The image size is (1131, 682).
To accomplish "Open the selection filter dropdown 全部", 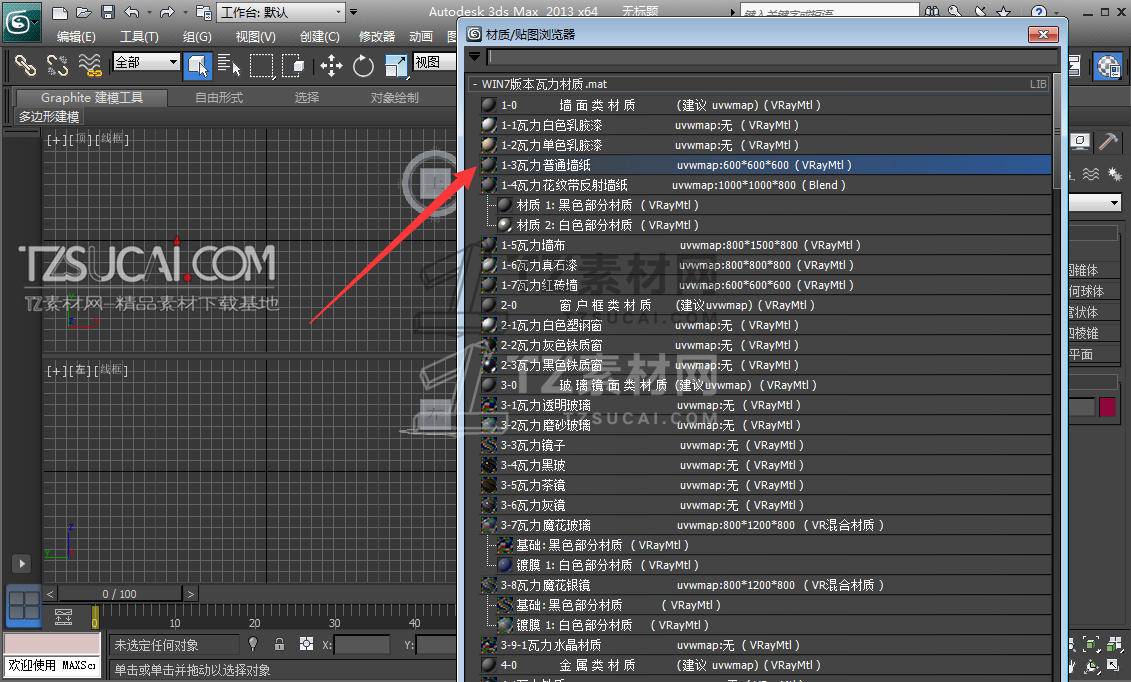I will [146, 62].
